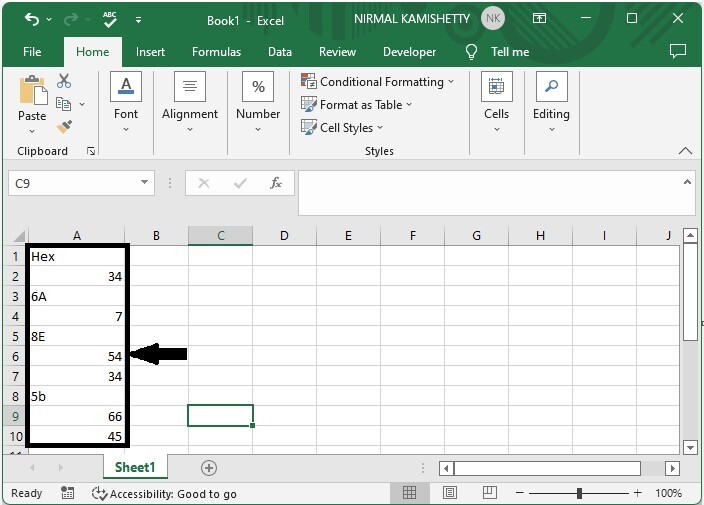
Task: Copy the selected cells
Action: [x=63, y=104]
